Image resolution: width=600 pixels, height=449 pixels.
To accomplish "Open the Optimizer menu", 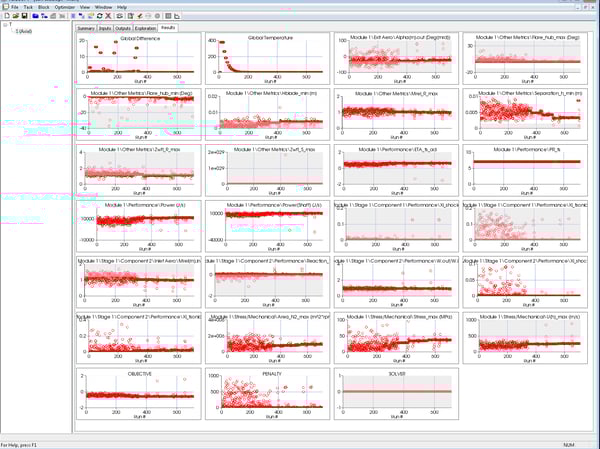I will click(x=65, y=7).
